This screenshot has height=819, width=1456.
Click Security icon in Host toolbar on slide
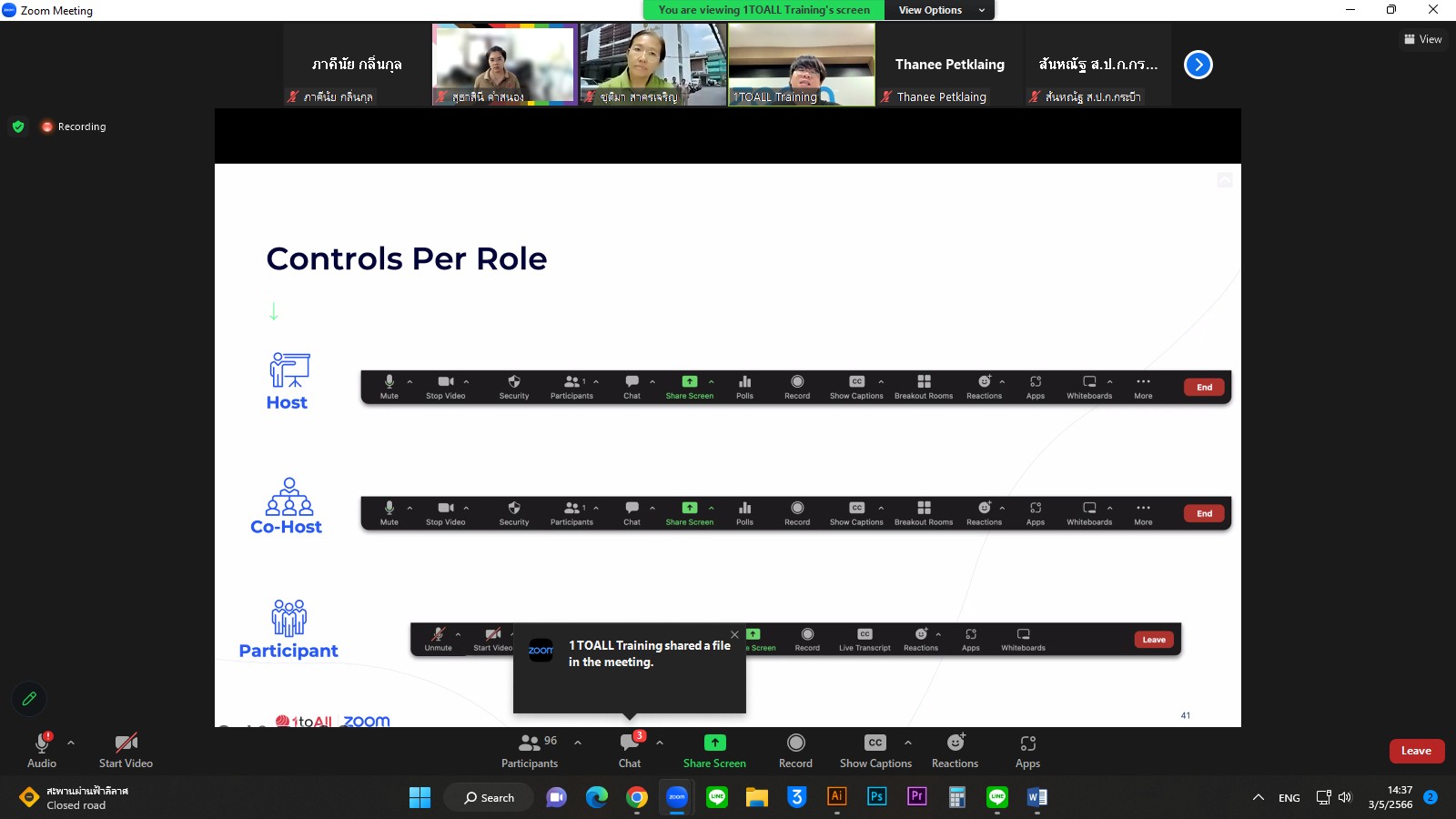tap(514, 387)
